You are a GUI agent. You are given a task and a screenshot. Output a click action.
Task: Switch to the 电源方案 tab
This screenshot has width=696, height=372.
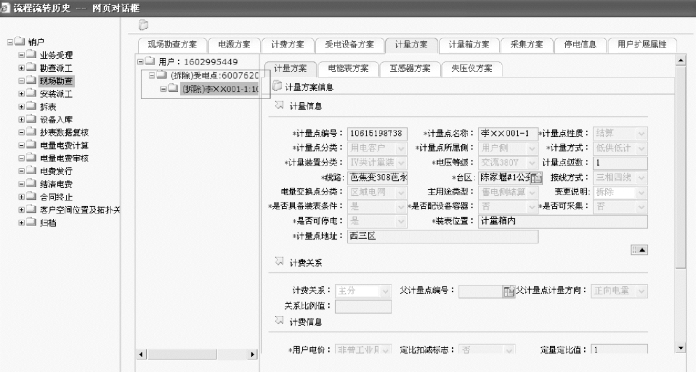click(234, 45)
